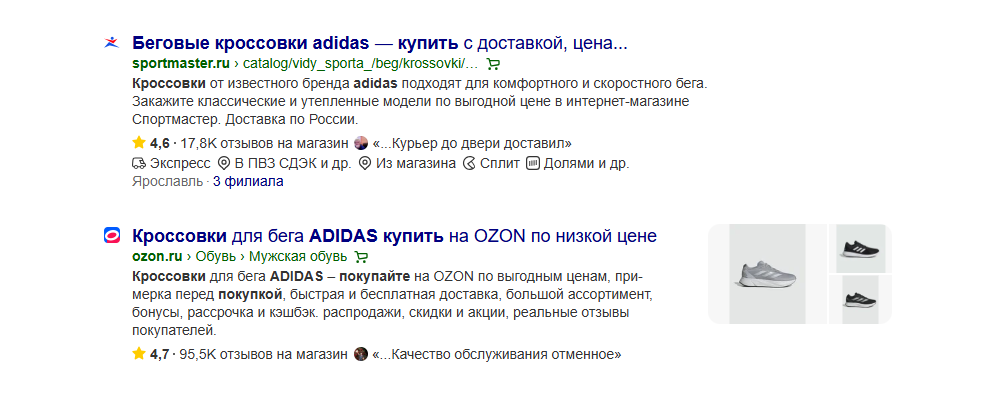Image resolution: width=991 pixels, height=396 pixels.
Task: Click the OZON favicon icon
Action: click(111, 236)
